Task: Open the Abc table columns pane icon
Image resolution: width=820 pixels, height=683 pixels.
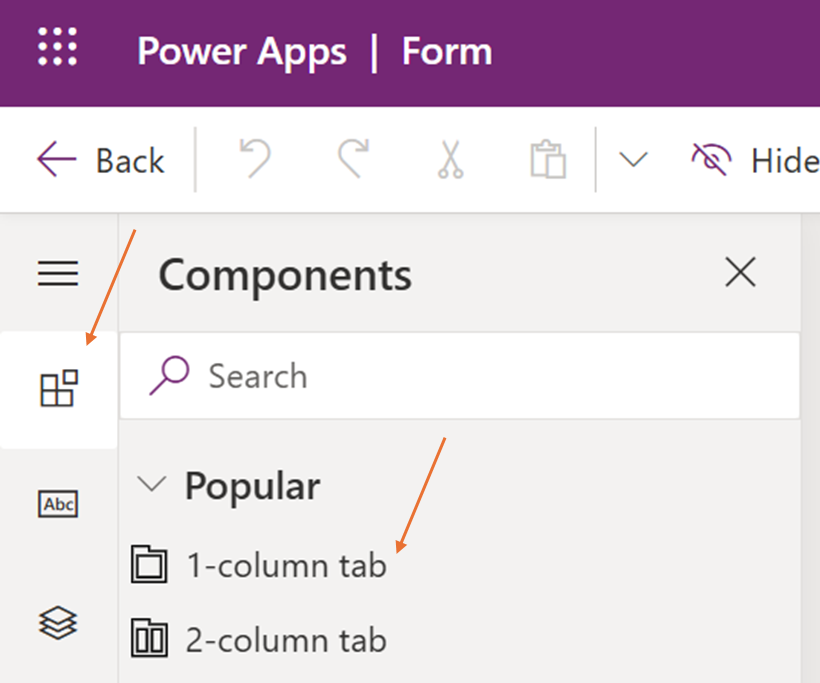Action: pyautogui.click(x=58, y=503)
